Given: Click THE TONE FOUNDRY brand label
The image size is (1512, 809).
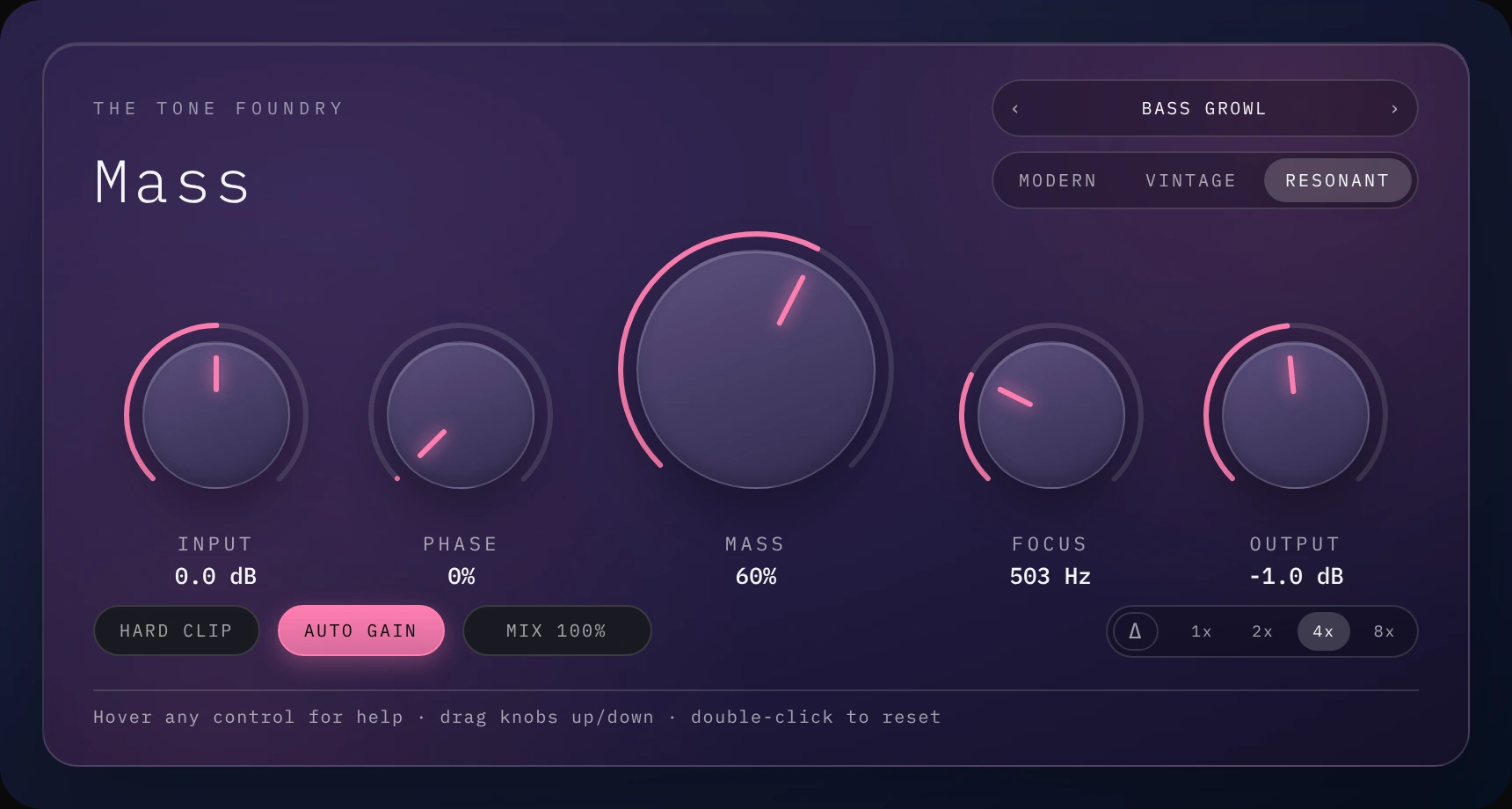Looking at the screenshot, I should click(x=218, y=109).
